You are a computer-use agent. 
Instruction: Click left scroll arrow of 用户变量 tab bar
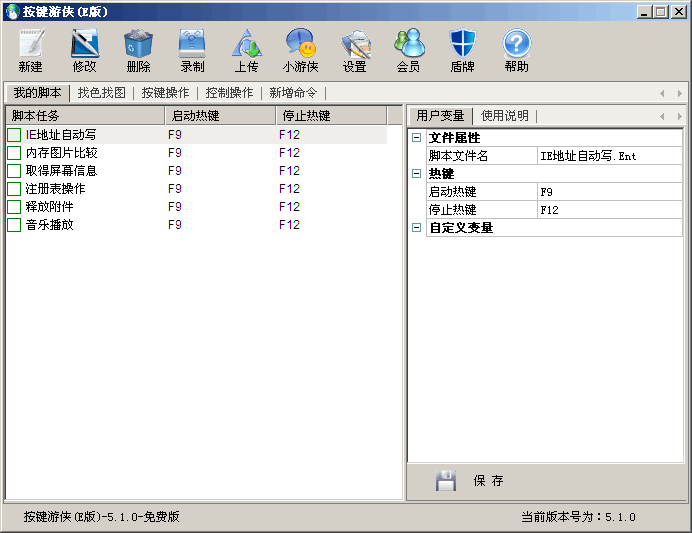(662, 116)
